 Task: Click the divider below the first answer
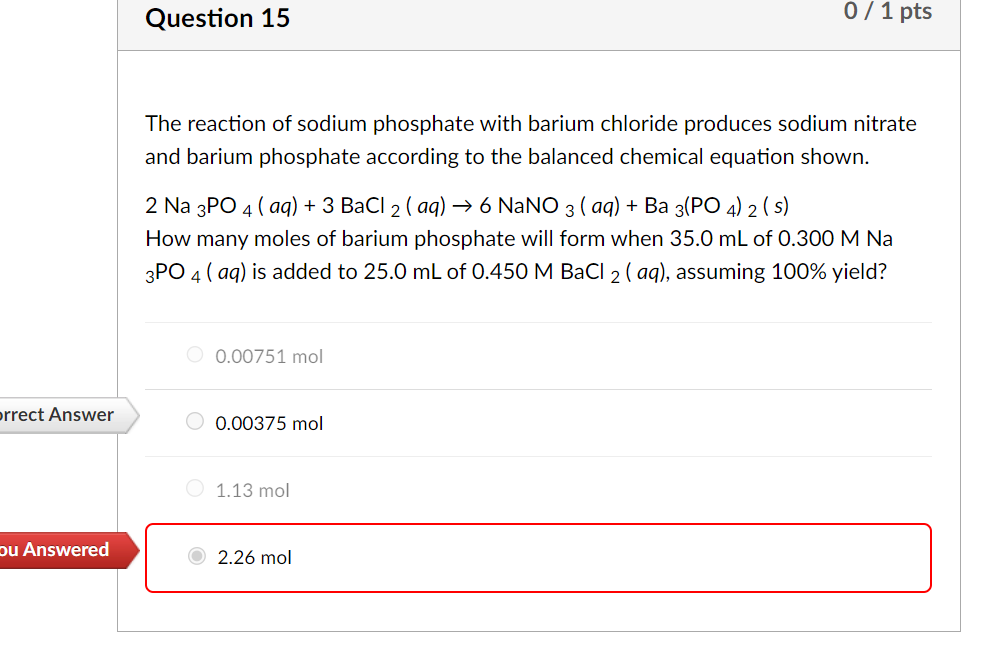538,389
